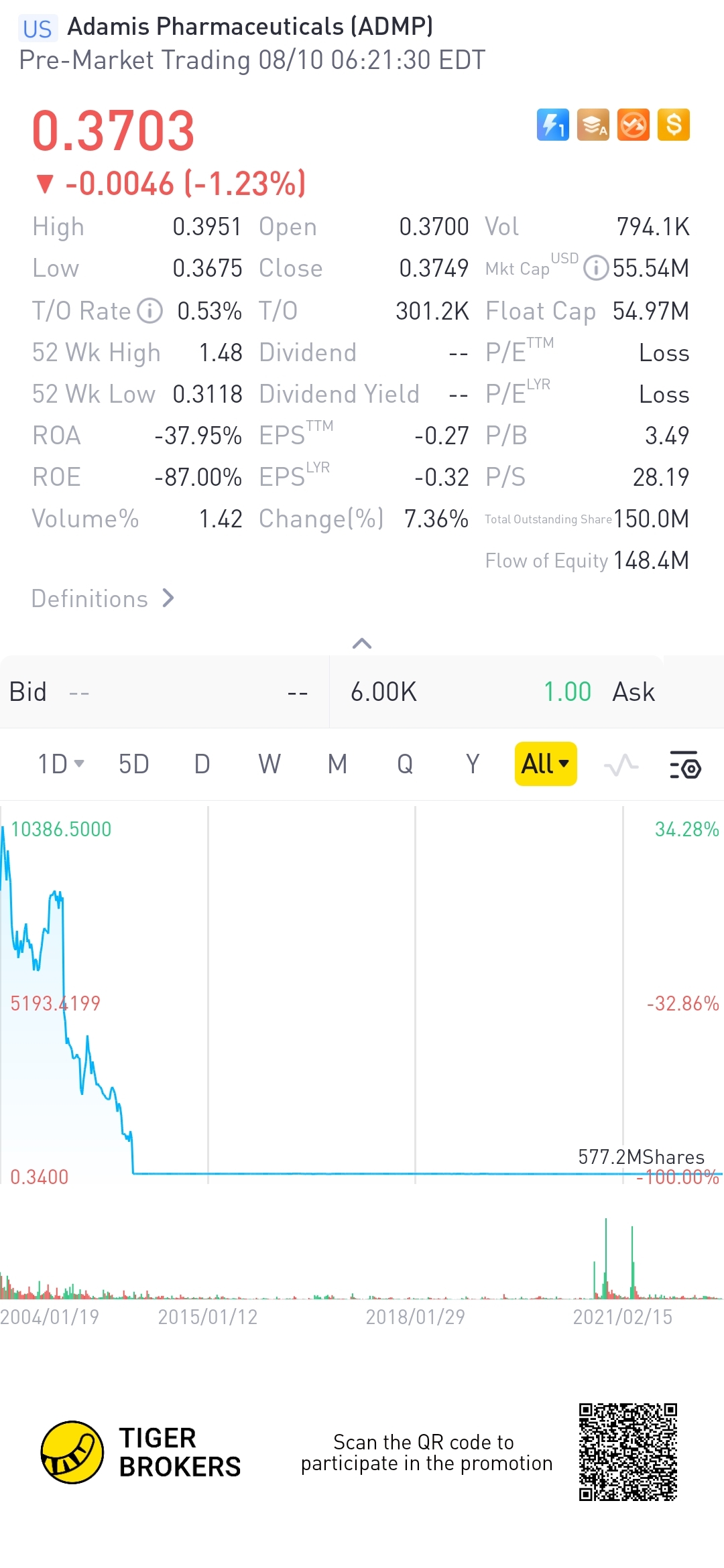Image resolution: width=724 pixels, height=1568 pixels.
Task: Tap the info icon beside T/O Rate
Action: 149,311
